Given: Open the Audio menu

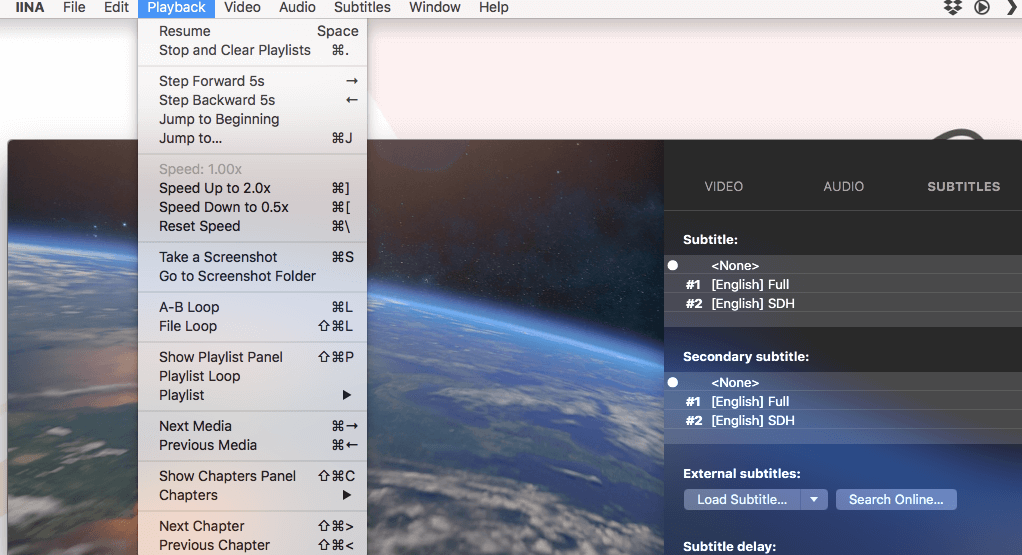Looking at the screenshot, I should coord(297,7).
